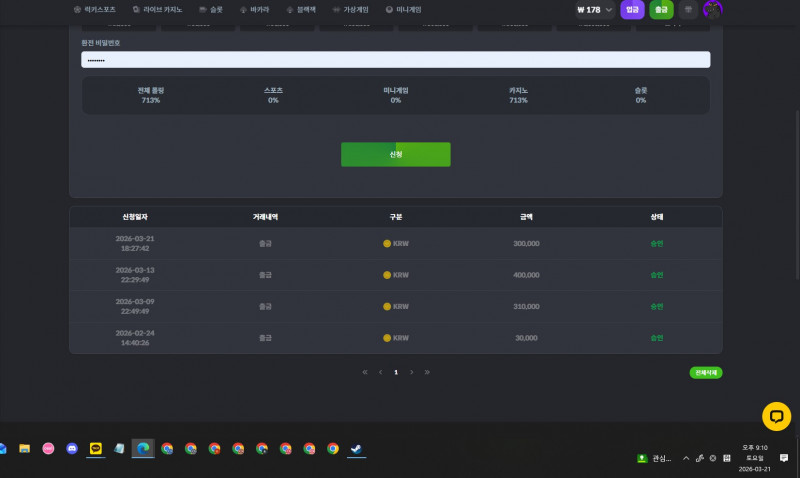This screenshot has width=800, height=478.
Task: Click the user profile avatar
Action: coord(712,10)
